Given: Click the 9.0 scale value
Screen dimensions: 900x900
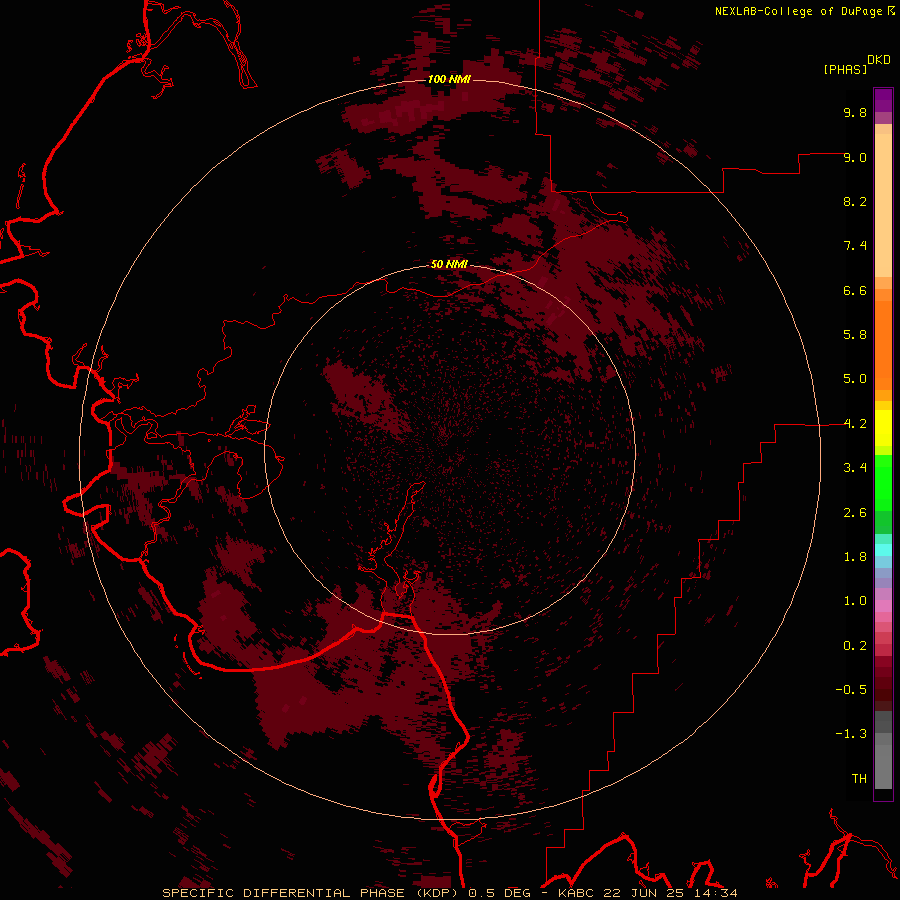Looking at the screenshot, I should click(x=855, y=157).
